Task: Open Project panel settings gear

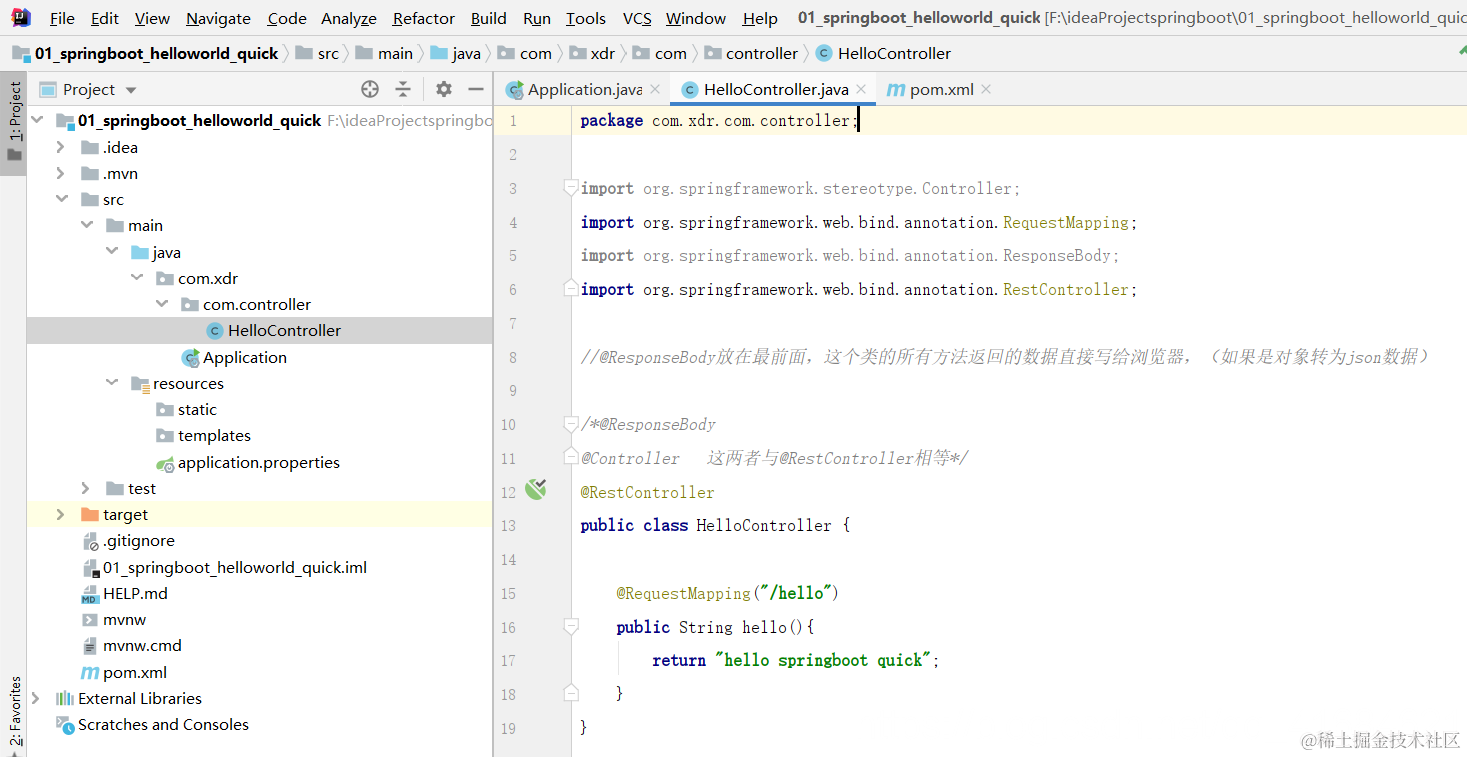Action: point(444,89)
